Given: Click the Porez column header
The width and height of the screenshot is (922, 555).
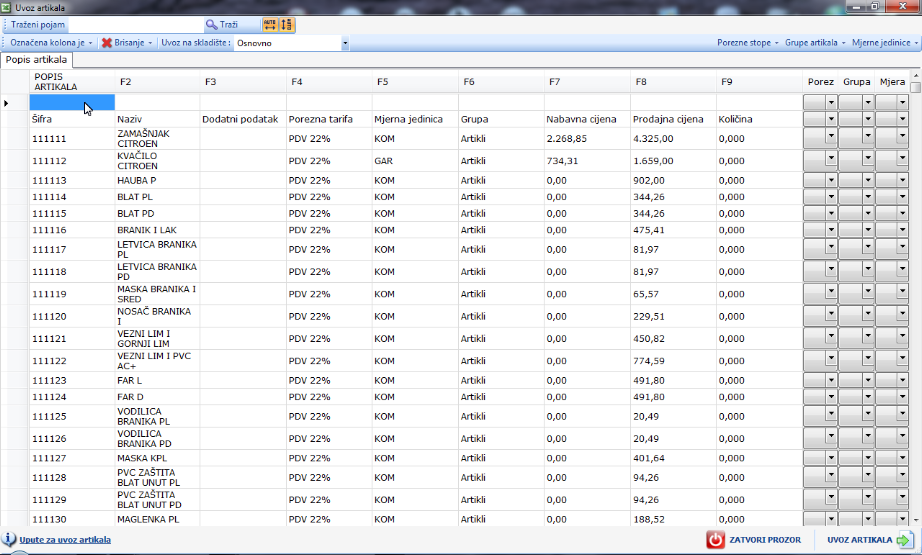Looking at the screenshot, I should click(x=820, y=82).
